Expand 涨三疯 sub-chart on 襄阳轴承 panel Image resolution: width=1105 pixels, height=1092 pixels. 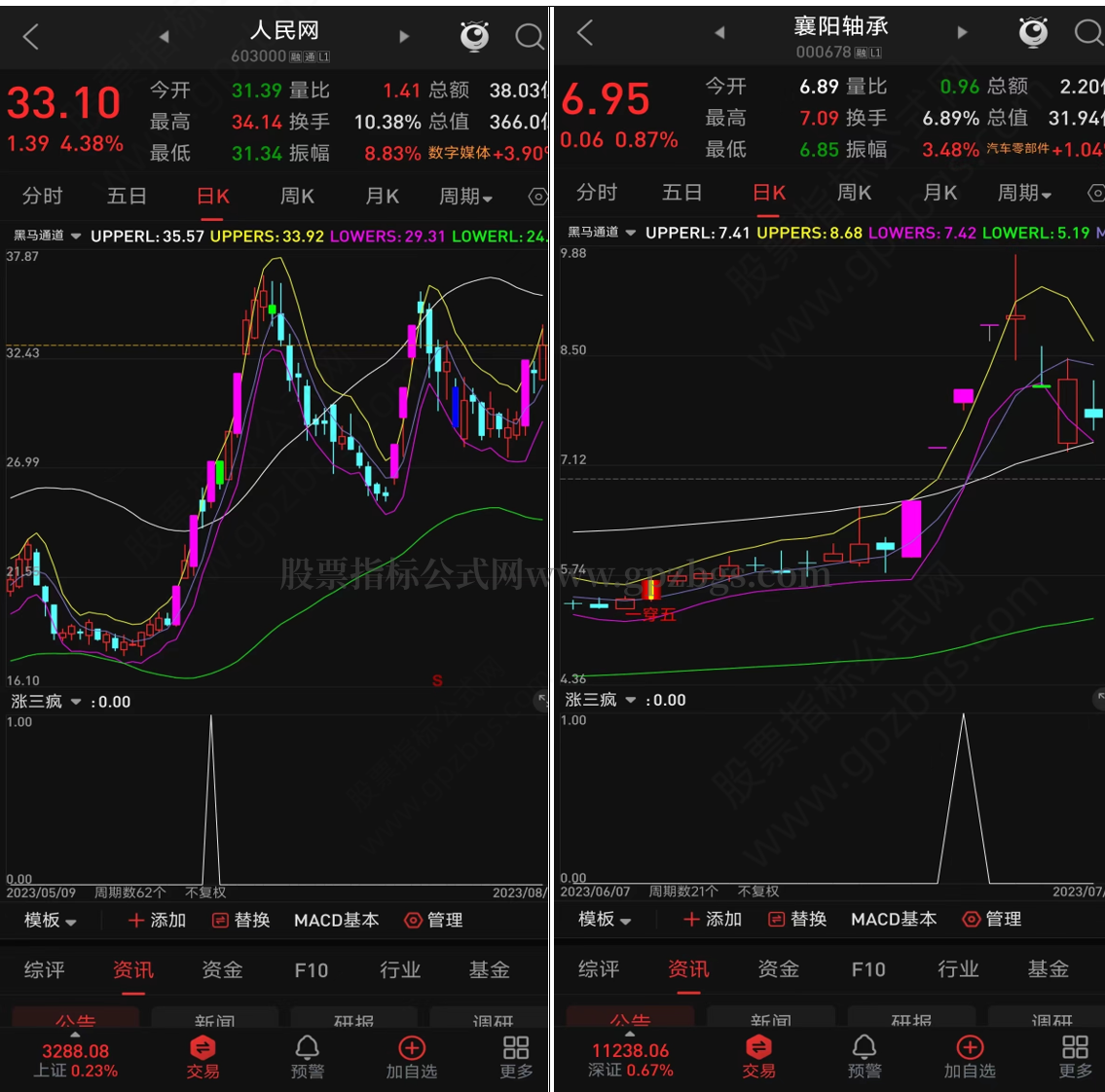click(x=1098, y=698)
